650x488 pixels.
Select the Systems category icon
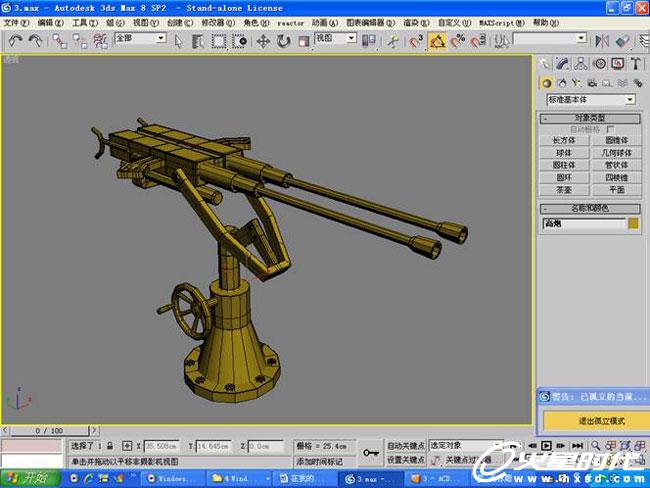pos(638,83)
